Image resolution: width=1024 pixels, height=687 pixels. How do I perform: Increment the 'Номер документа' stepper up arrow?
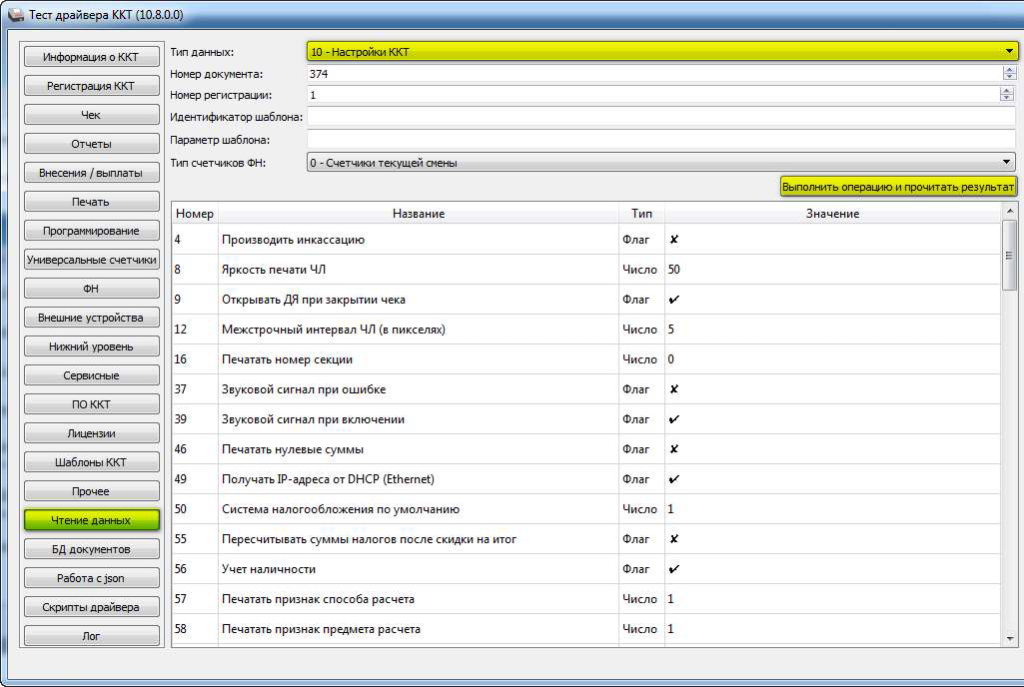pyautogui.click(x=1008, y=70)
